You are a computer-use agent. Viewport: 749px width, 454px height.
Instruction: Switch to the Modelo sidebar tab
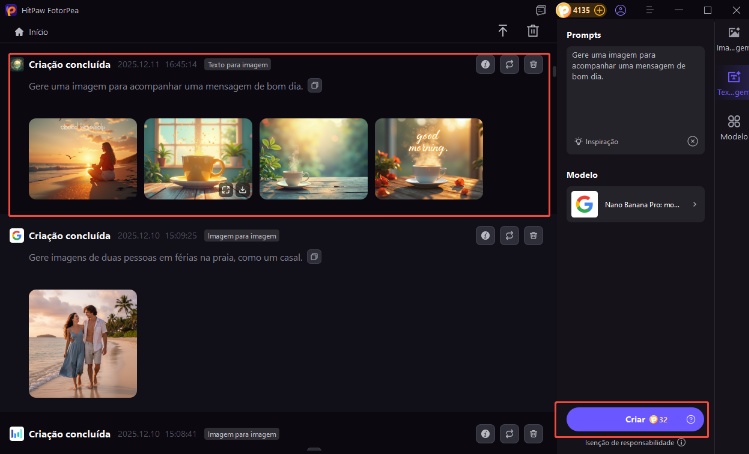coord(733,126)
